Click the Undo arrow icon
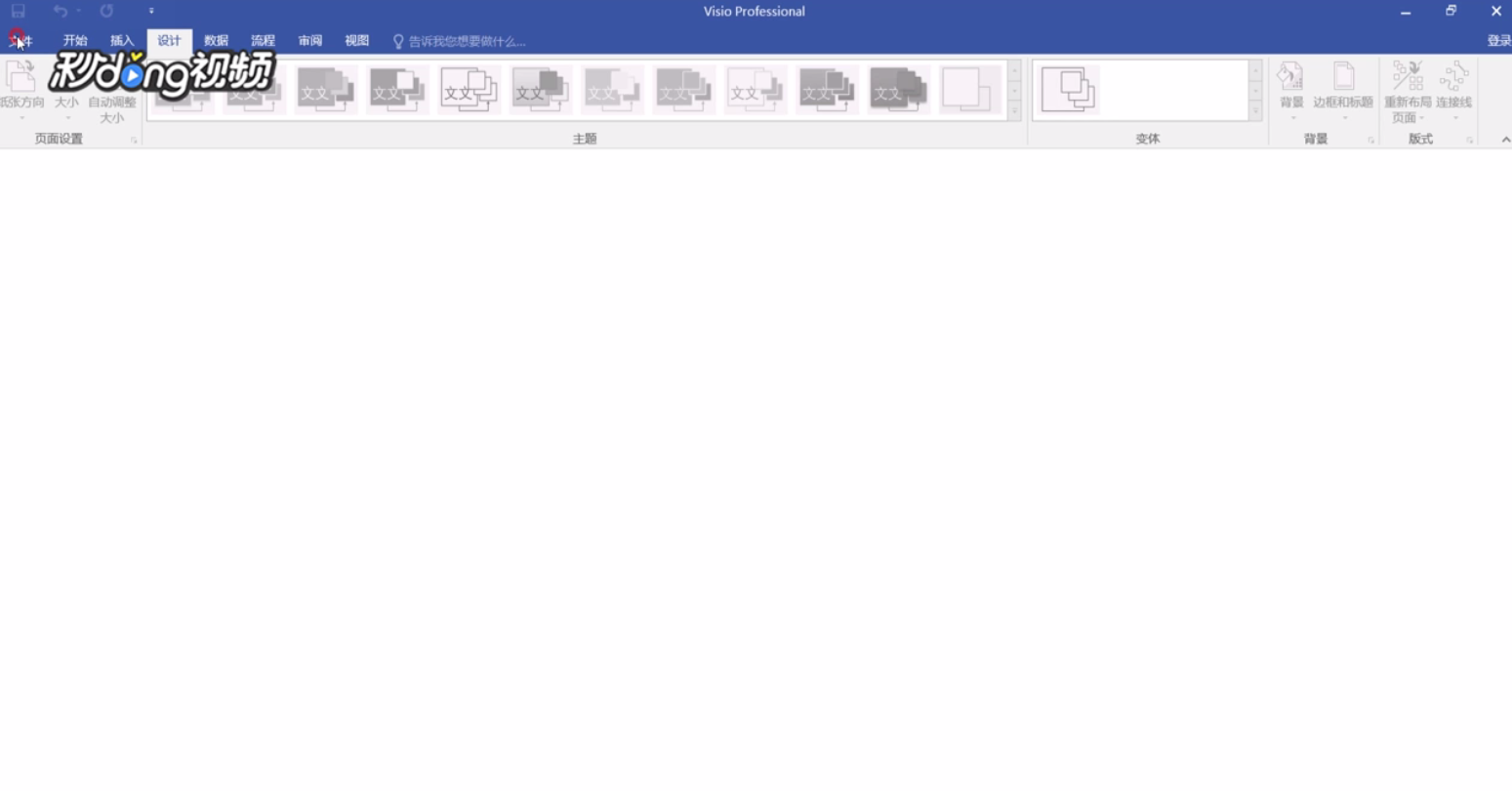 coord(61,11)
